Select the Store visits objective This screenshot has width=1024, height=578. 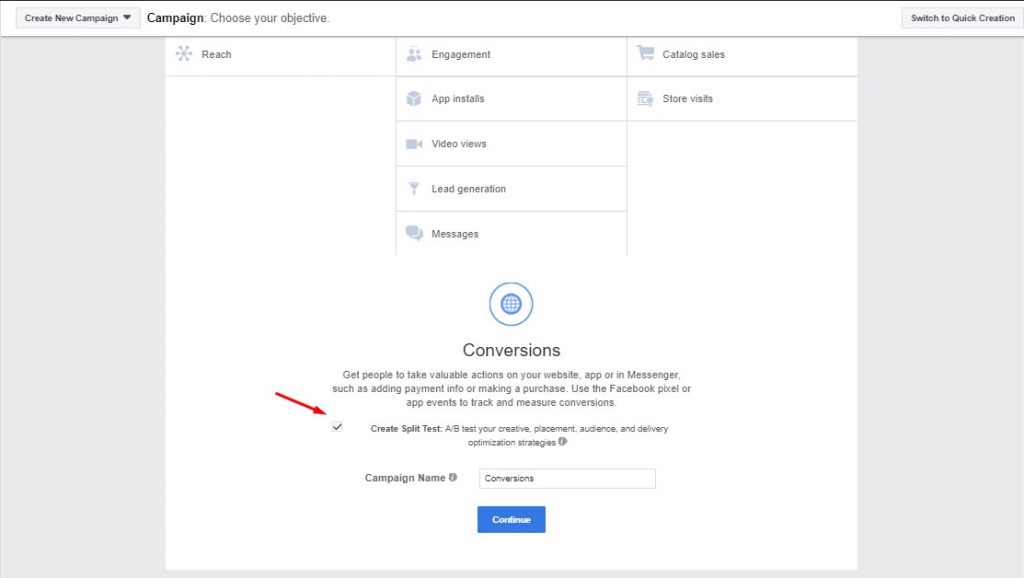point(742,99)
